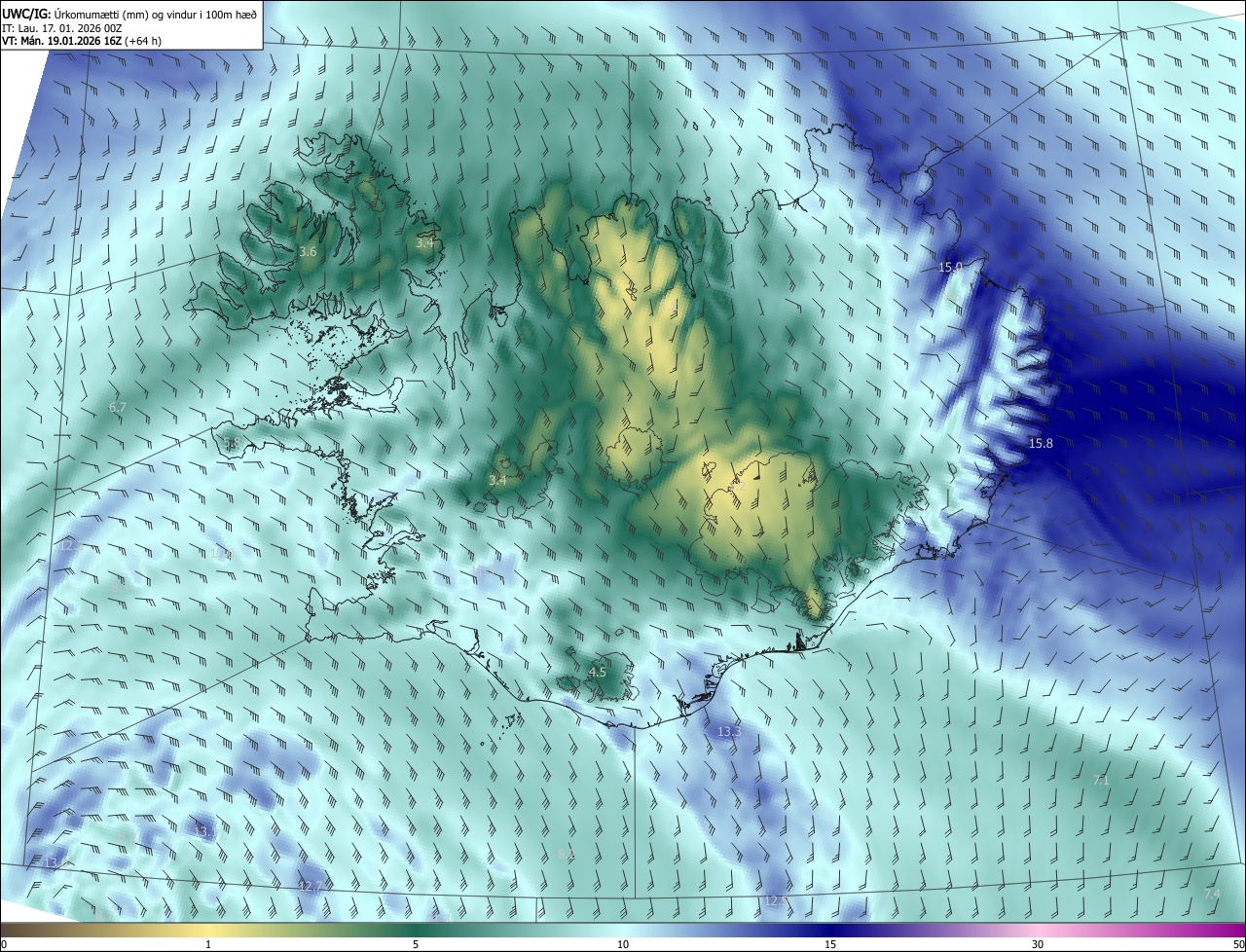Click the 3.6 value on the Westfjords

pyautogui.click(x=308, y=252)
